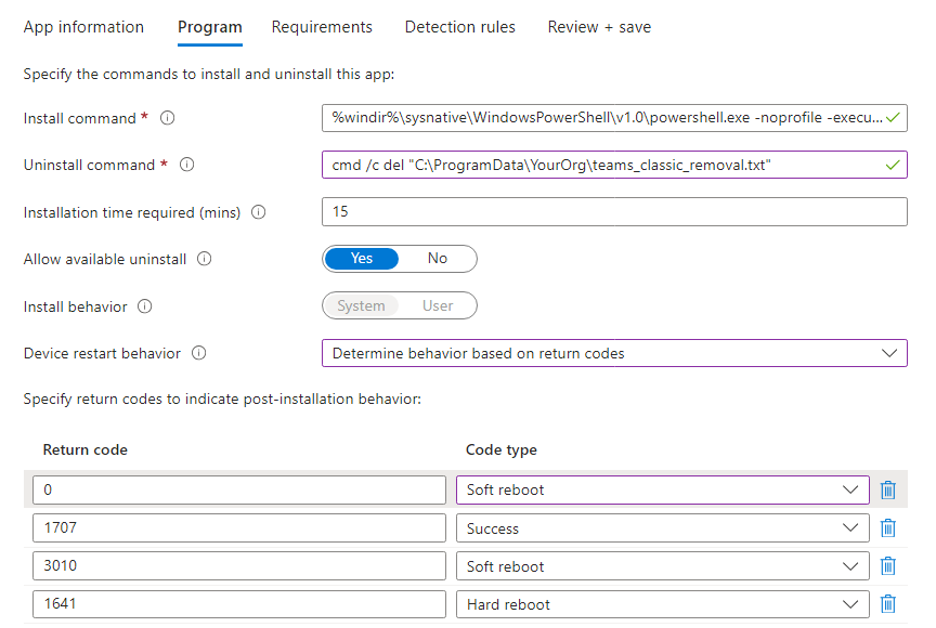Remove the 1641 return code entry
The image size is (936, 628).
(887, 604)
